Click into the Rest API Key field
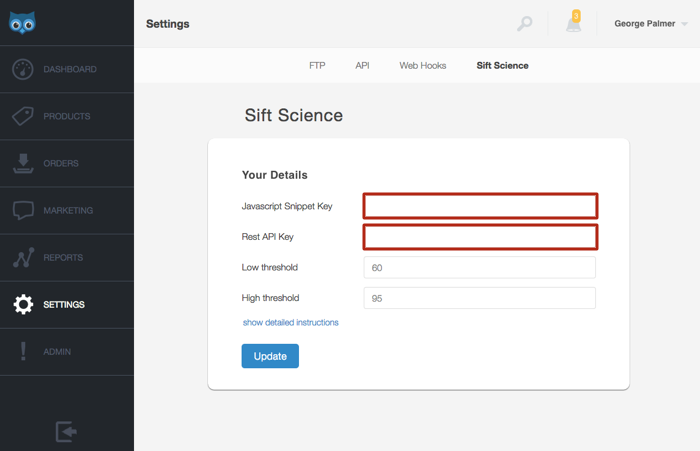The width and height of the screenshot is (700, 451). pyautogui.click(x=480, y=237)
